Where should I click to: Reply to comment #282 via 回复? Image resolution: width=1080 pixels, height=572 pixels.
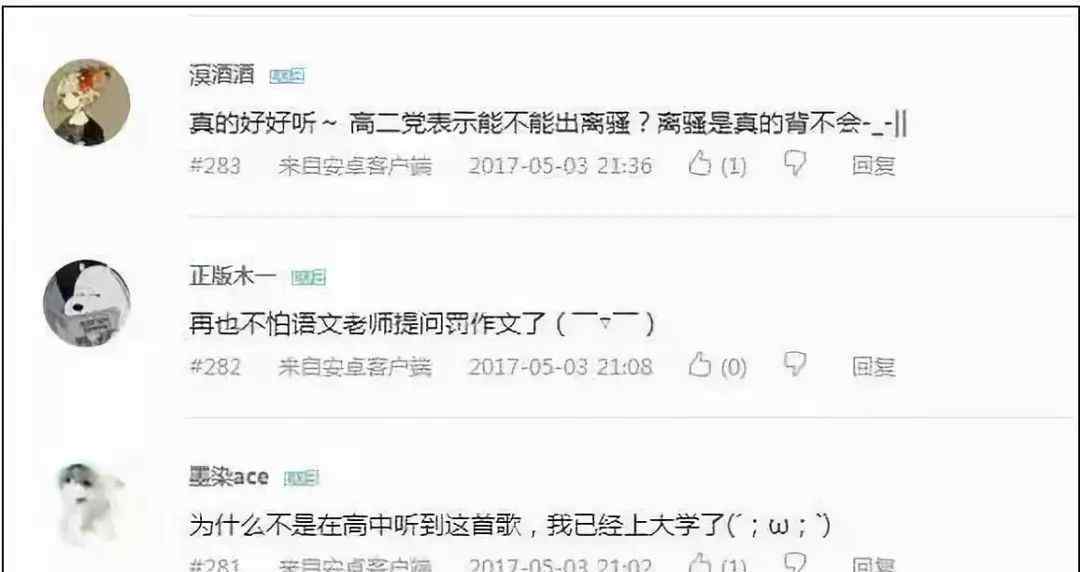click(873, 366)
